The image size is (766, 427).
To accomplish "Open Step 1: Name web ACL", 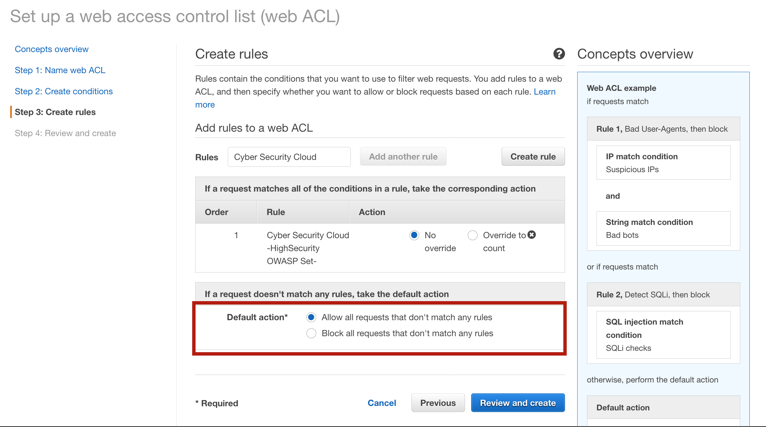I will (60, 70).
